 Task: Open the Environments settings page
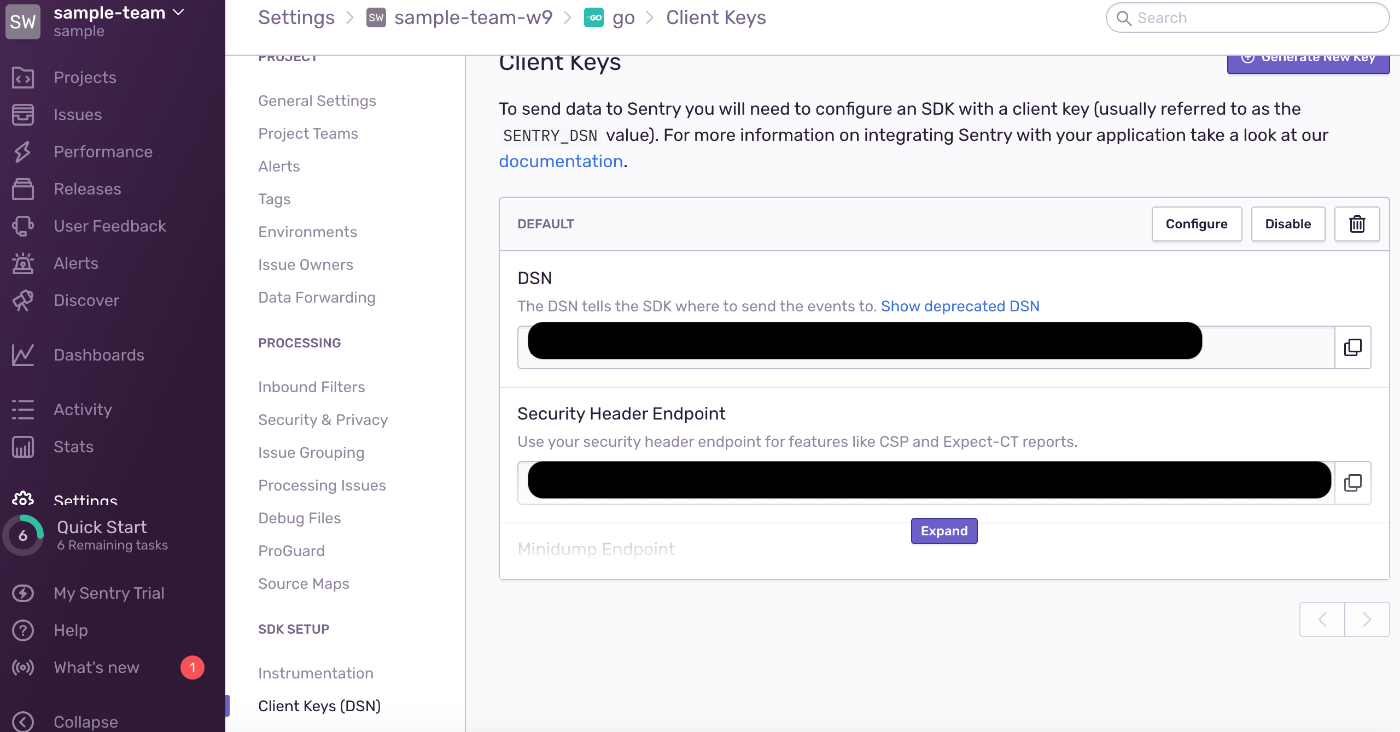(x=307, y=232)
